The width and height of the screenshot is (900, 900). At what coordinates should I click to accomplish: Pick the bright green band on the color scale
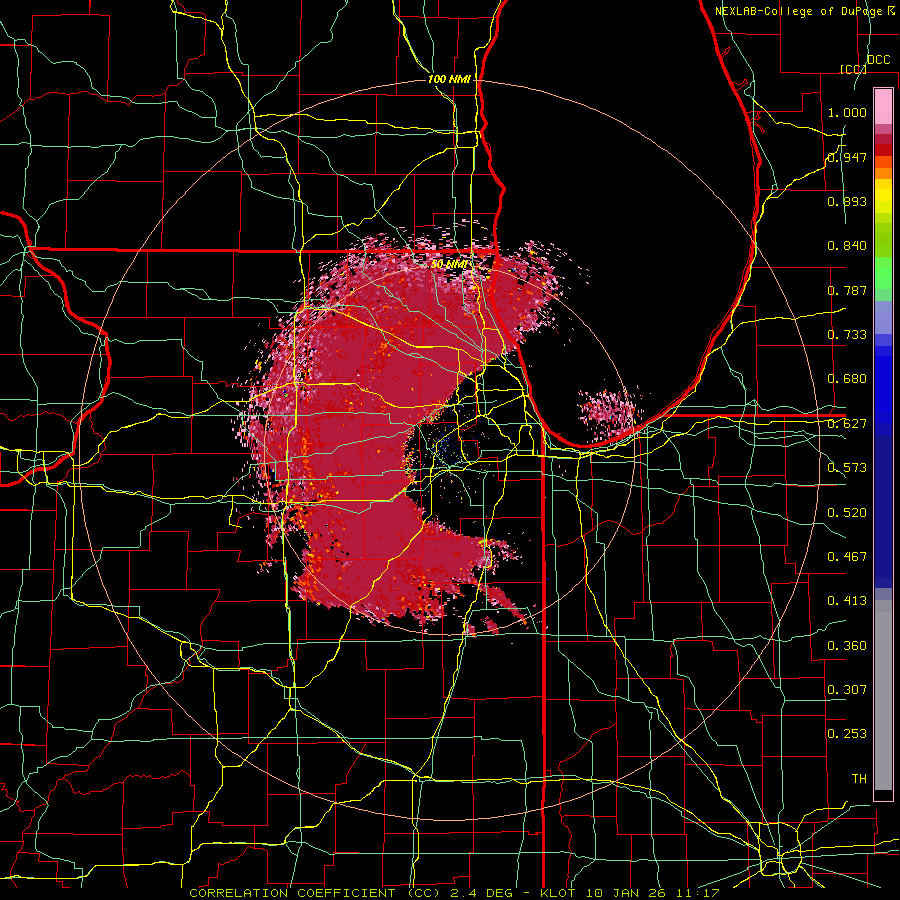pyautogui.click(x=883, y=274)
